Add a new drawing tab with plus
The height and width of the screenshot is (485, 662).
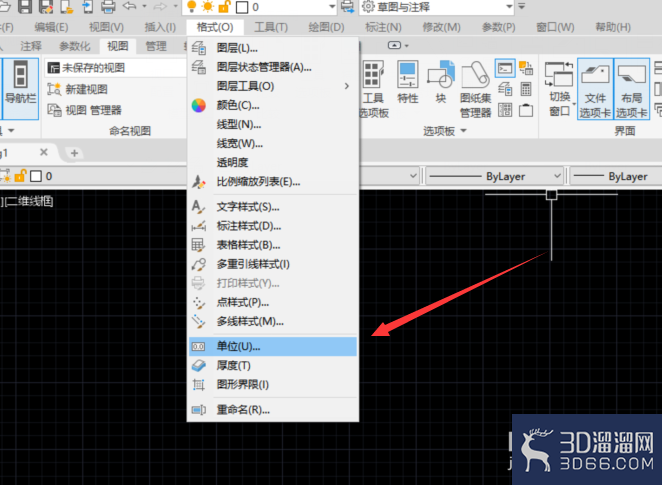point(74,153)
